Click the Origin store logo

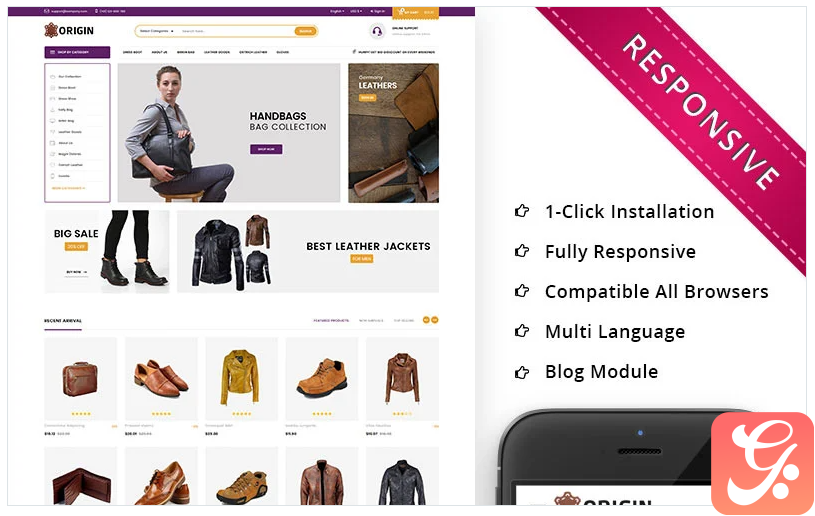[69, 31]
